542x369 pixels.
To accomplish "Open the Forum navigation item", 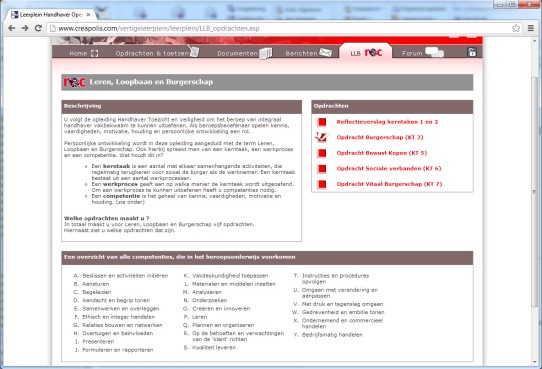I will tap(412, 53).
